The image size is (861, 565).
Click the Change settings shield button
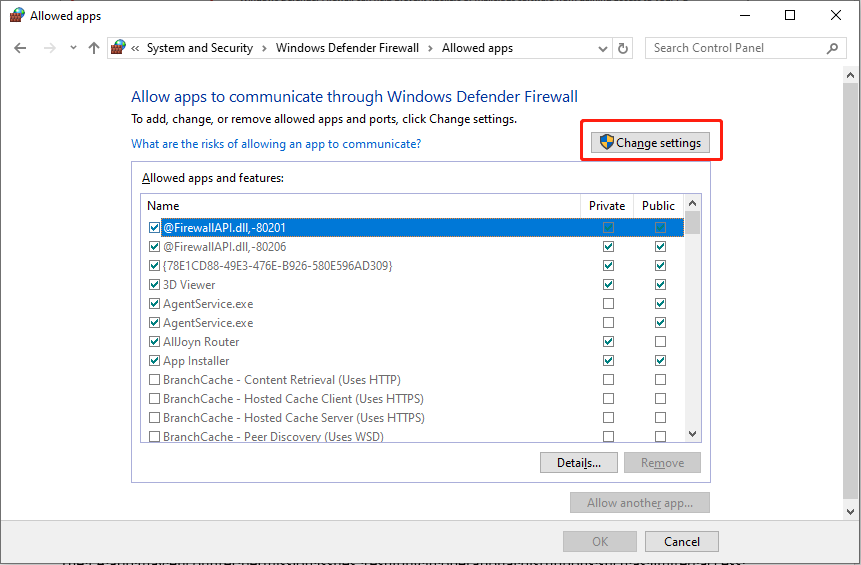point(650,143)
